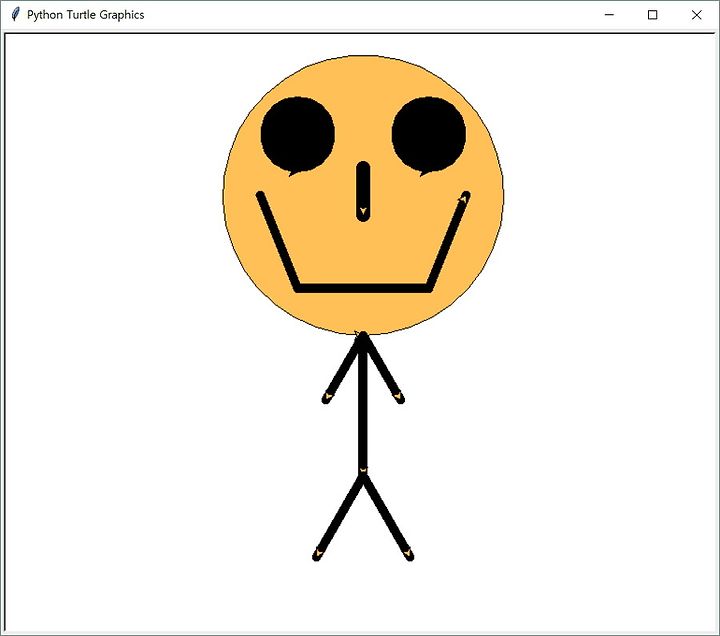Screen dimensions: 720x636
Task: Click the "Python Turtle Graphics" title text
Action: [85, 15]
